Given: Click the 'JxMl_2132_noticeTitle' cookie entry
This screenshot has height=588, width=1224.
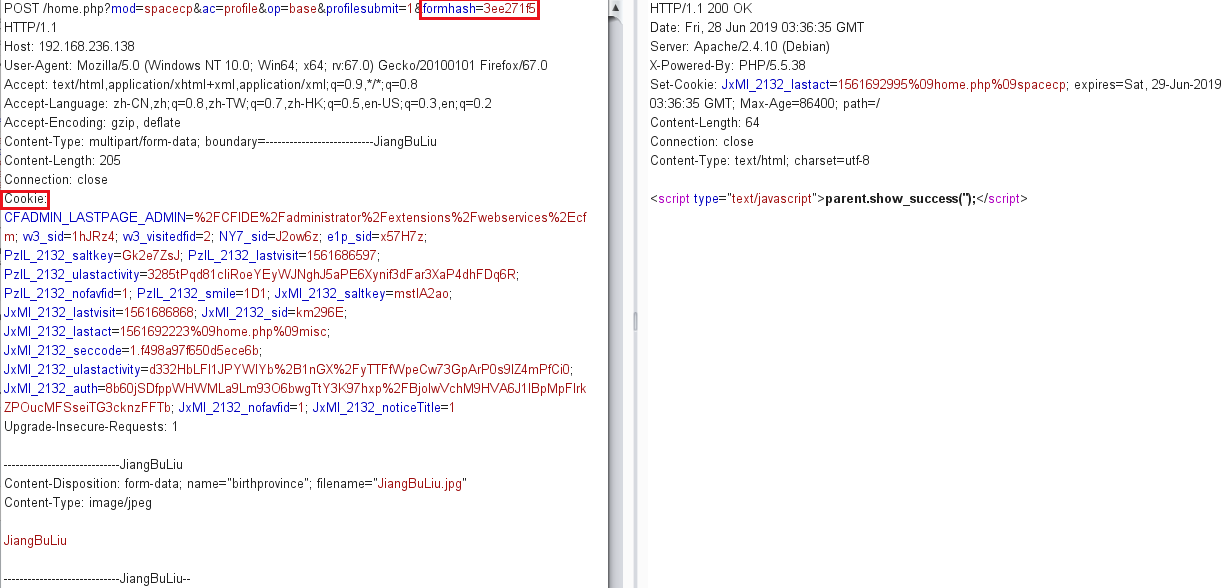Looking at the screenshot, I should tap(384, 407).
